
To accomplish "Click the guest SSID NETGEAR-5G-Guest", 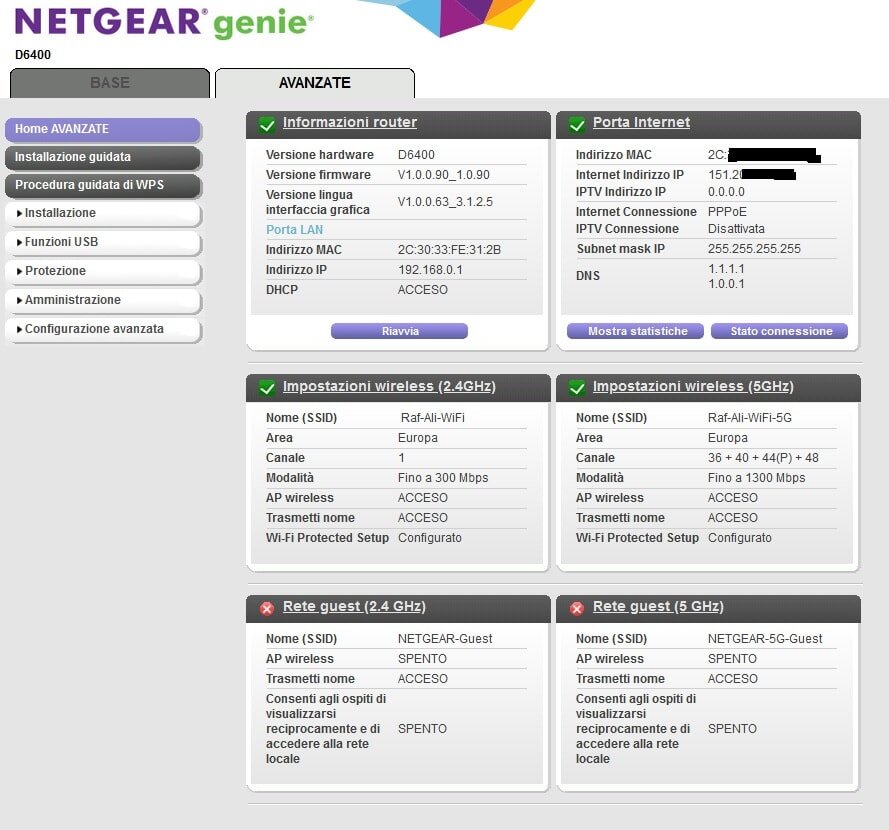I will click(765, 639).
